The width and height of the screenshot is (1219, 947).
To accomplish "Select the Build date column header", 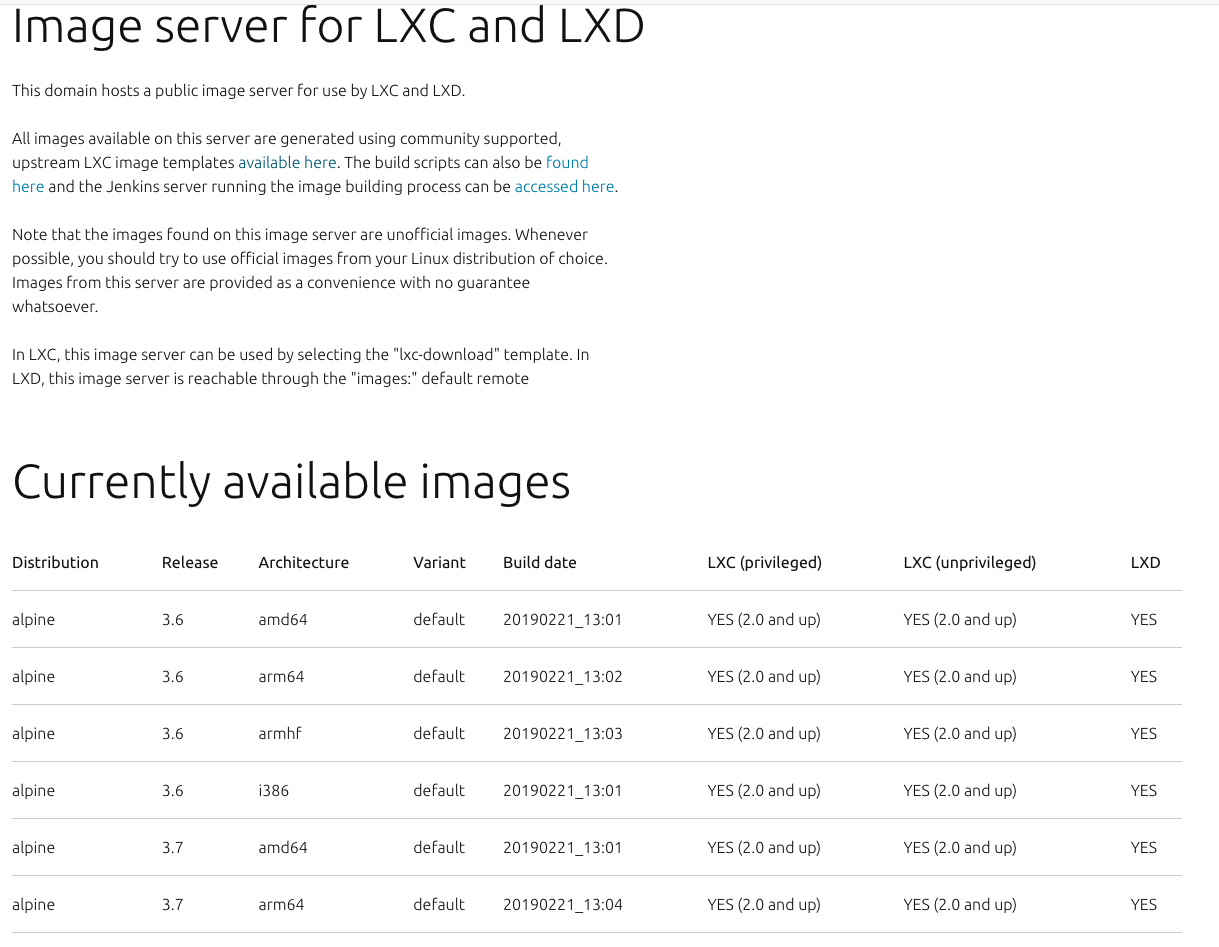I will [x=539, y=562].
